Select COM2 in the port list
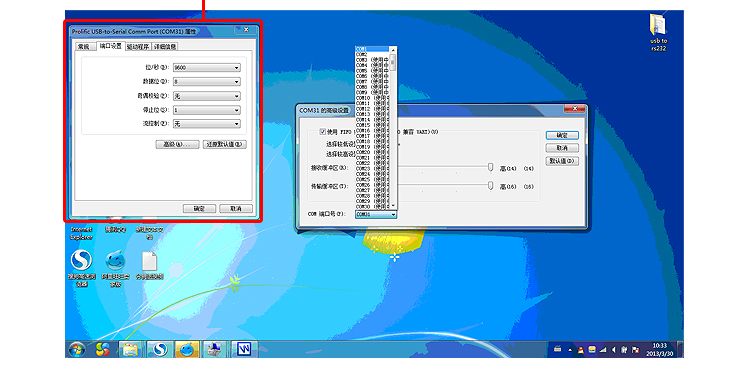The height and width of the screenshot is (376, 750). (373, 55)
